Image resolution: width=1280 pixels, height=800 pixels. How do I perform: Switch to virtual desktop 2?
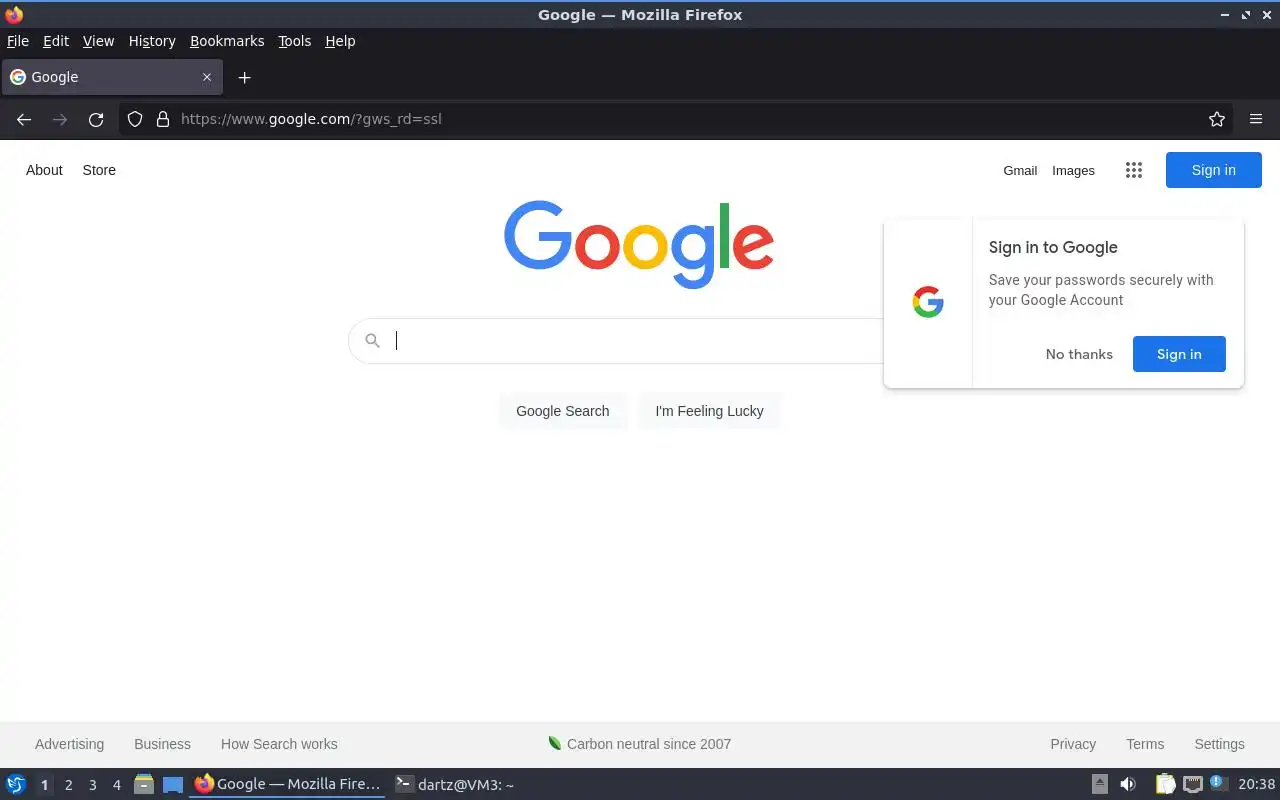click(x=68, y=785)
